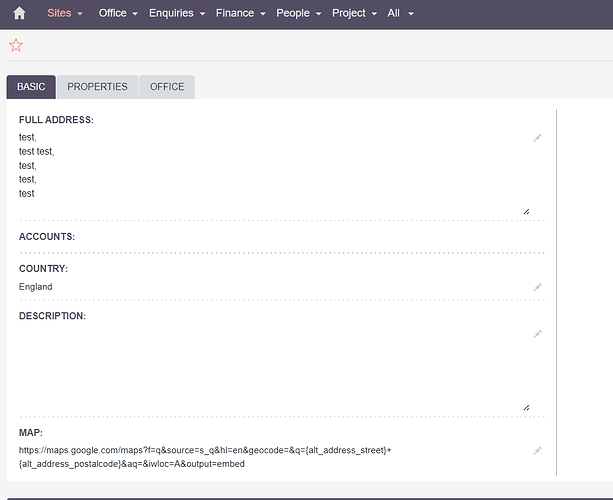Mark record as favorite with star icon
This screenshot has width=613, height=500.
pos(16,45)
